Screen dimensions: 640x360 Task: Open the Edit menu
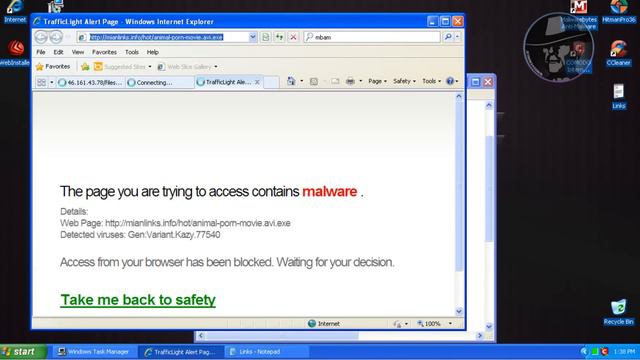tap(58, 52)
